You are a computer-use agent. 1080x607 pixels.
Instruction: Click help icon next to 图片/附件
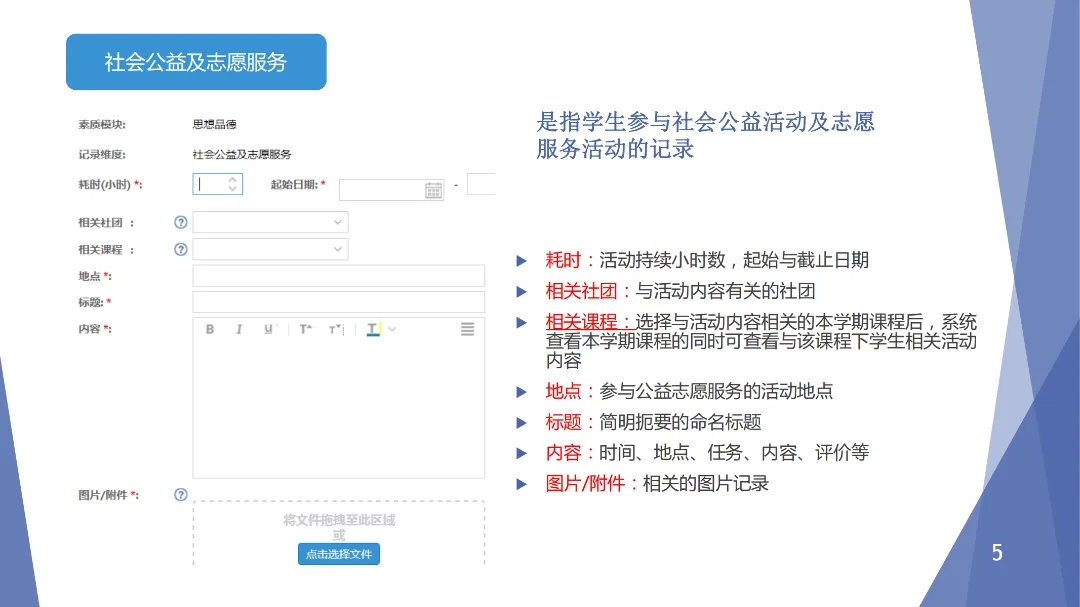[x=180, y=495]
